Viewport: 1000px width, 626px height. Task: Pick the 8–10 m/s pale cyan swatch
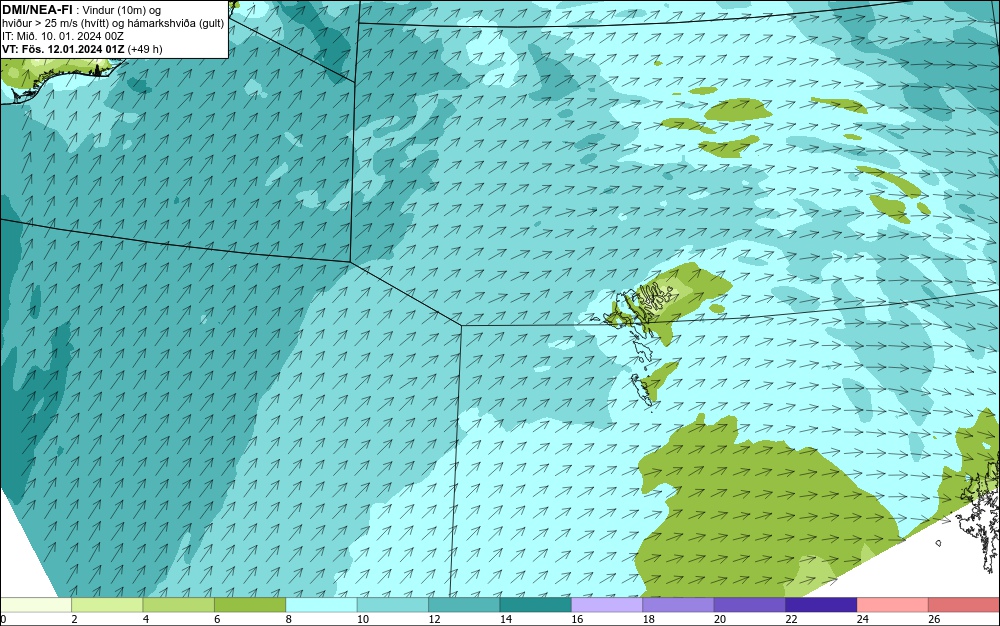321,605
